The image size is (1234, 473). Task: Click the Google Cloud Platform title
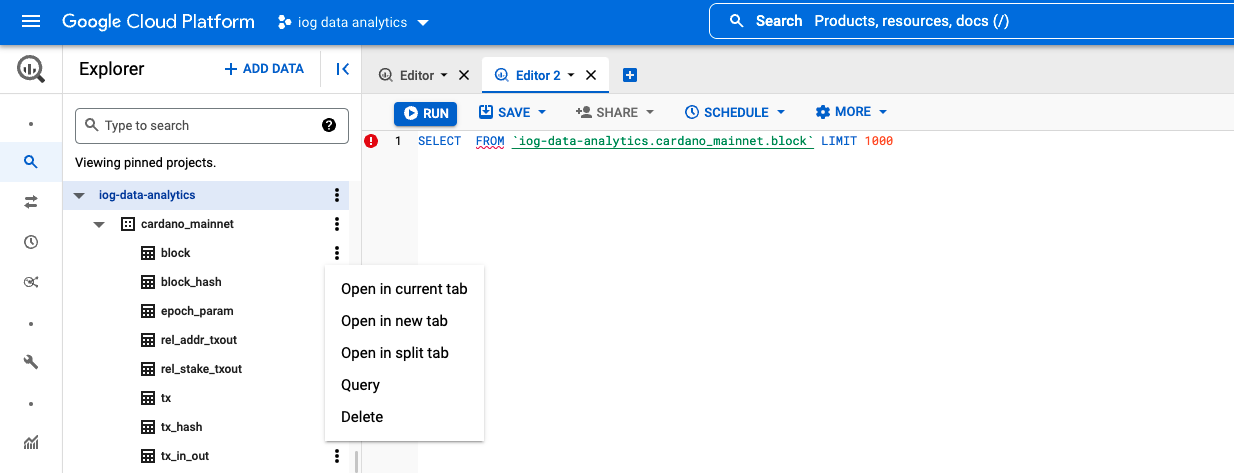click(x=158, y=21)
